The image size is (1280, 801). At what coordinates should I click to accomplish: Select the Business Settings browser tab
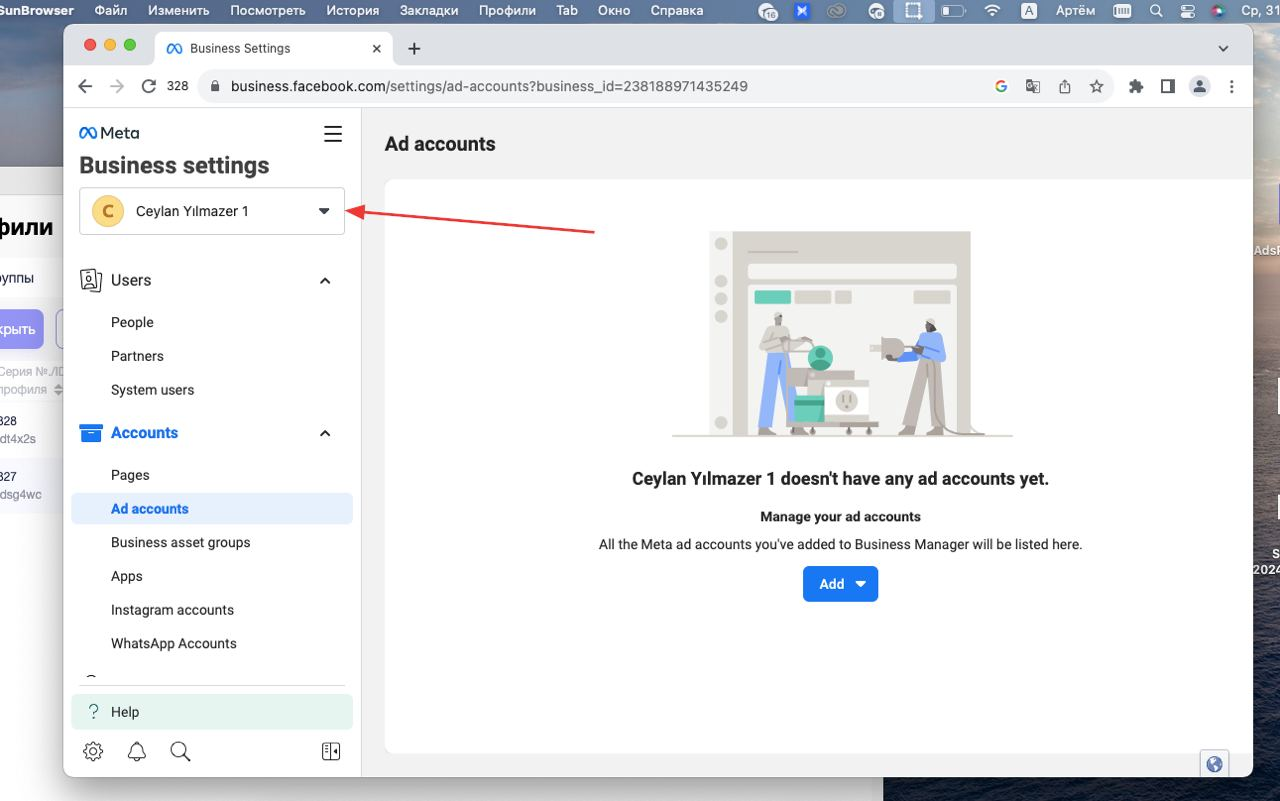coord(273,48)
